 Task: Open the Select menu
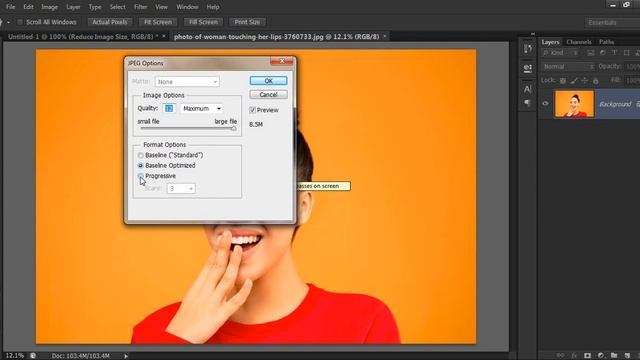(118, 7)
